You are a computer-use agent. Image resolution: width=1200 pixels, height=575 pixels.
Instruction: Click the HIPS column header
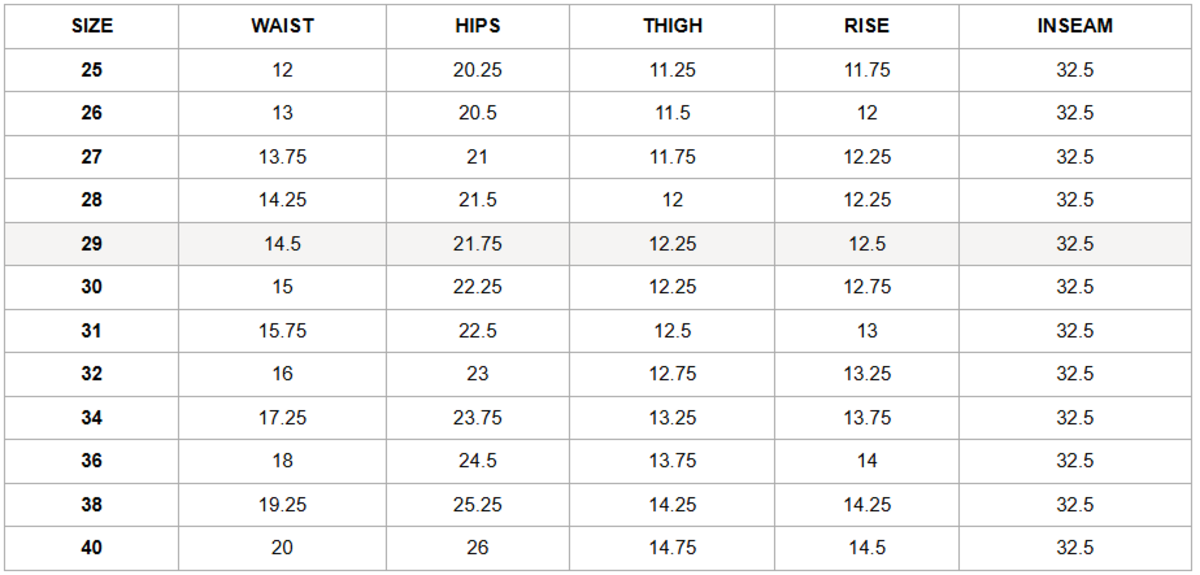477,27
